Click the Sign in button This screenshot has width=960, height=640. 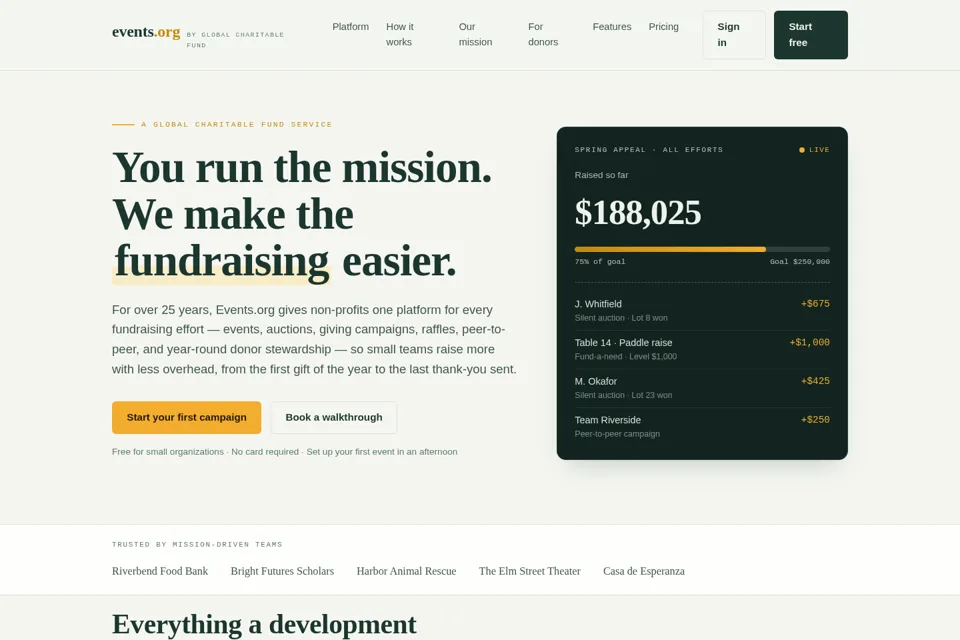click(734, 35)
